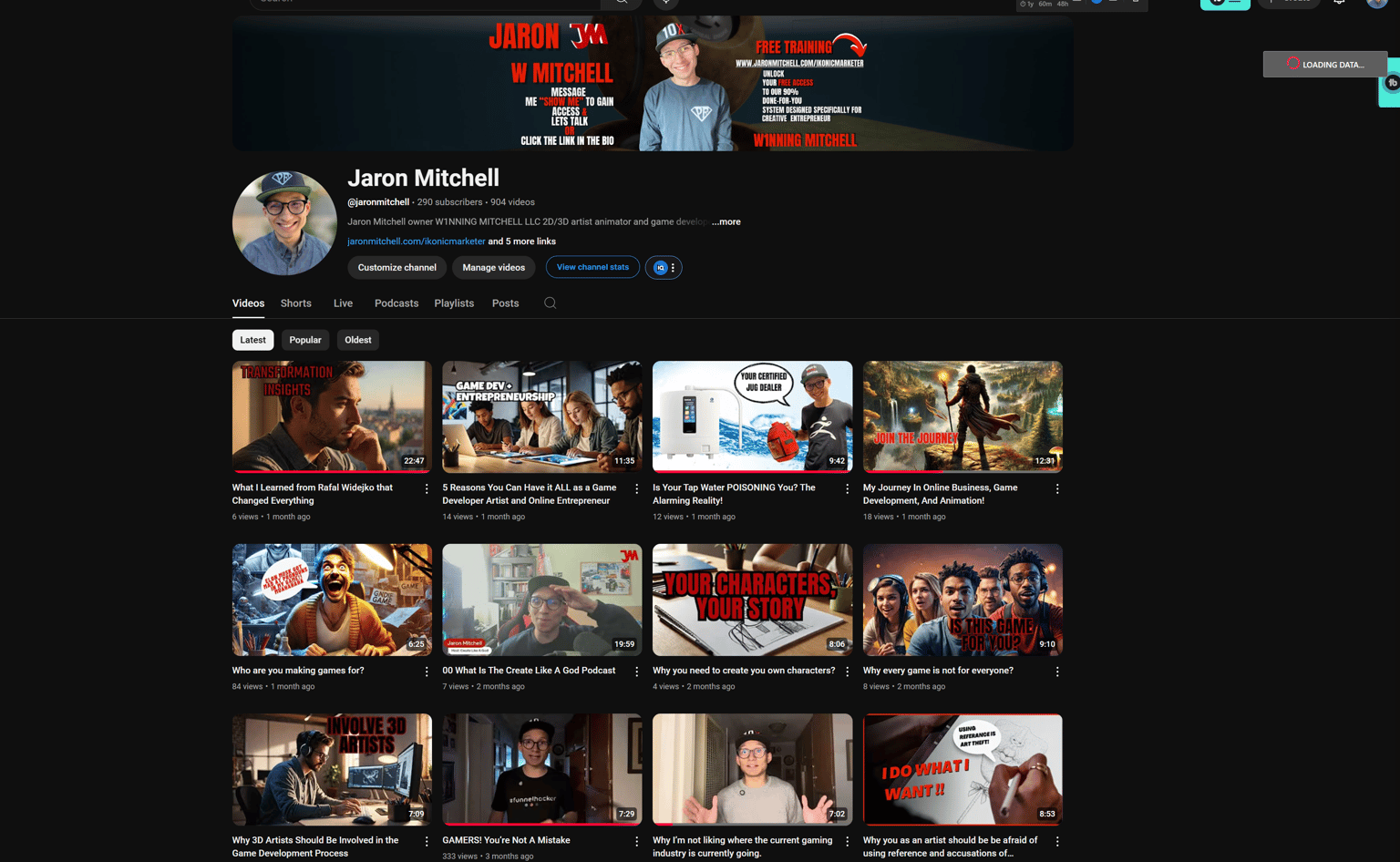Screen dimensions: 1400x862
Task: Open the jaronmitchell.com/ikonicmarketer link
Action: 417,241
